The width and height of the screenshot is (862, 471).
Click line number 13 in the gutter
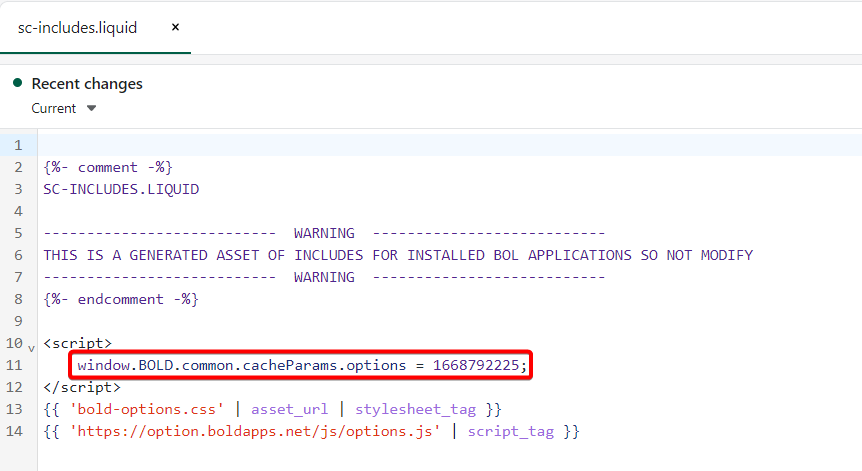coord(14,409)
